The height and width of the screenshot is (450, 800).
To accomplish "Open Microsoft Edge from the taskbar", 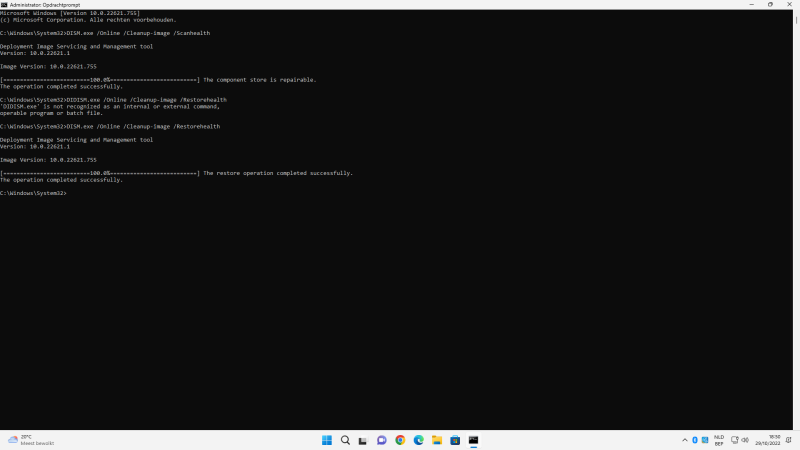I will (x=418, y=440).
